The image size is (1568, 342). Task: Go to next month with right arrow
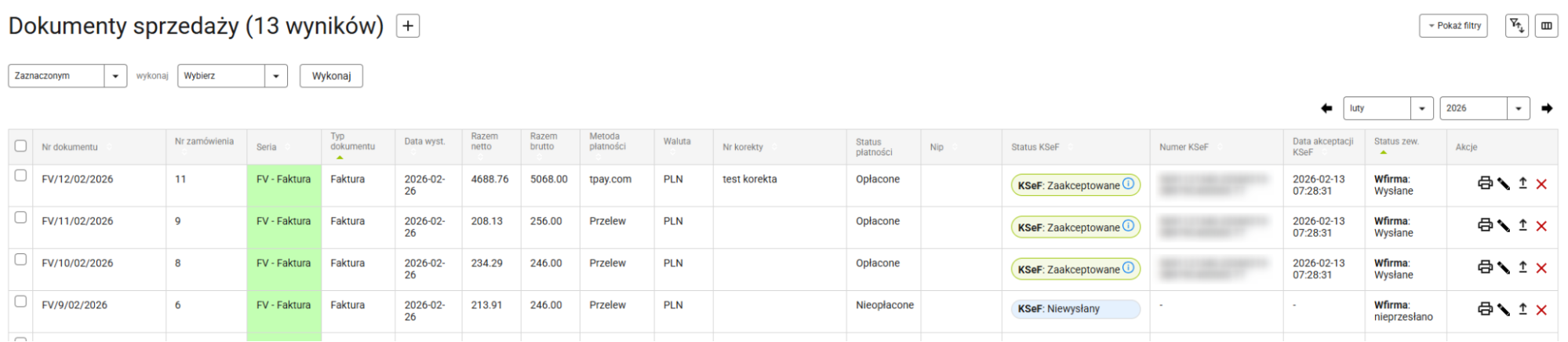coord(1547,108)
